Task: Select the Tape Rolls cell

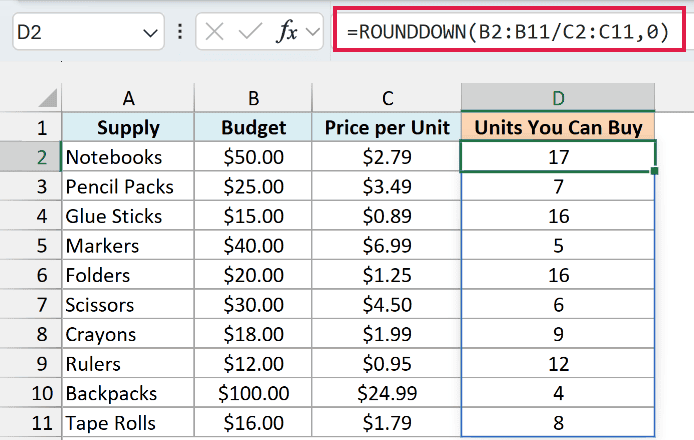Action: coord(128,423)
